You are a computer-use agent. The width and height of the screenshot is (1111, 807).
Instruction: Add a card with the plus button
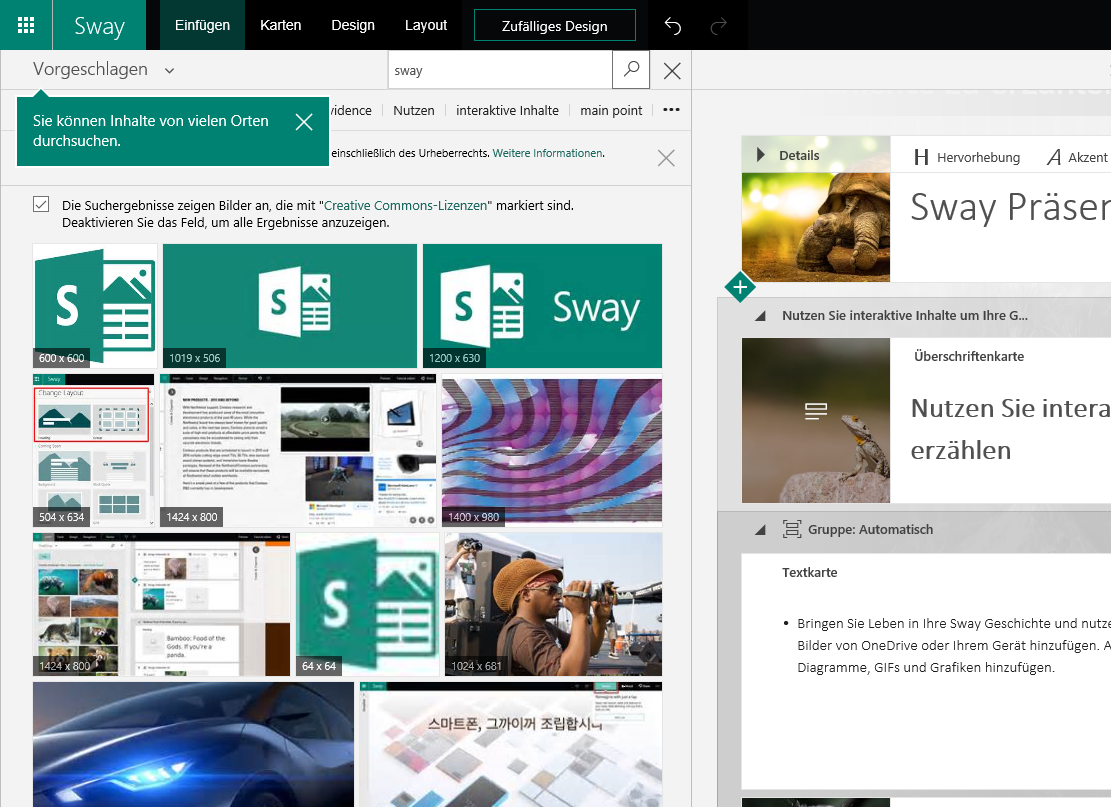click(x=740, y=287)
